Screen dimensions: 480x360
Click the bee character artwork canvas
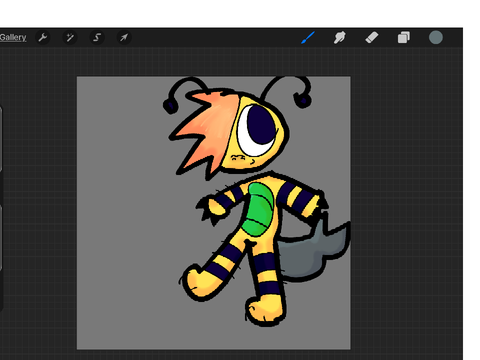(x=214, y=213)
